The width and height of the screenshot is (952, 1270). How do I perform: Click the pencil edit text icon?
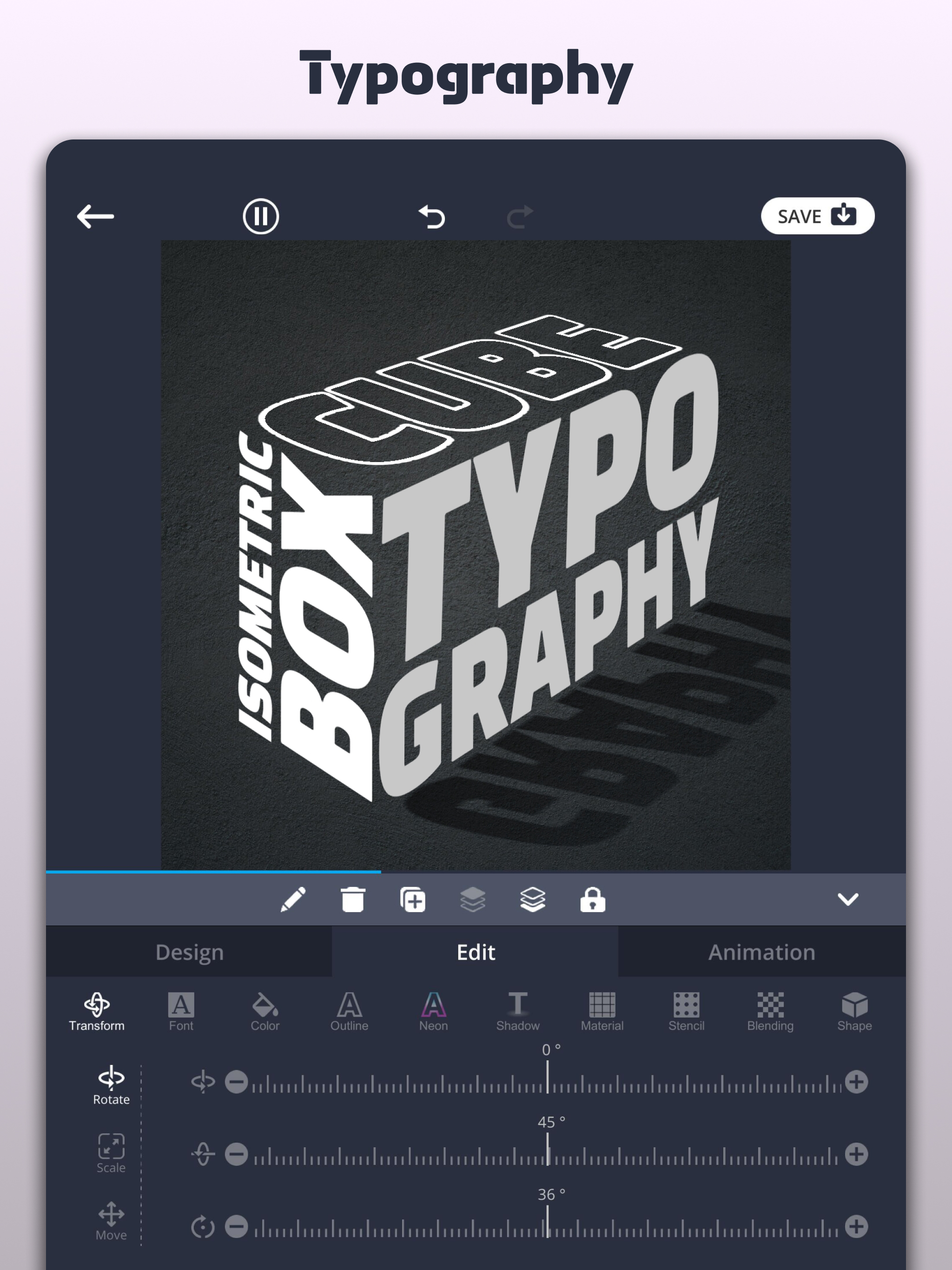pyautogui.click(x=293, y=899)
